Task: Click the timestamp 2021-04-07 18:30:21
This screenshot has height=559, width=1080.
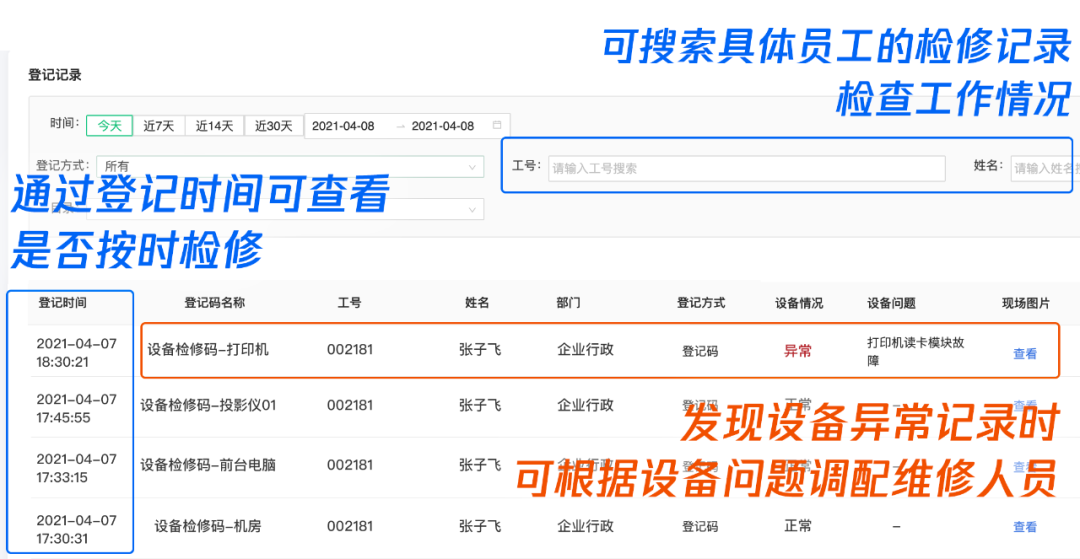Action: click(76, 352)
